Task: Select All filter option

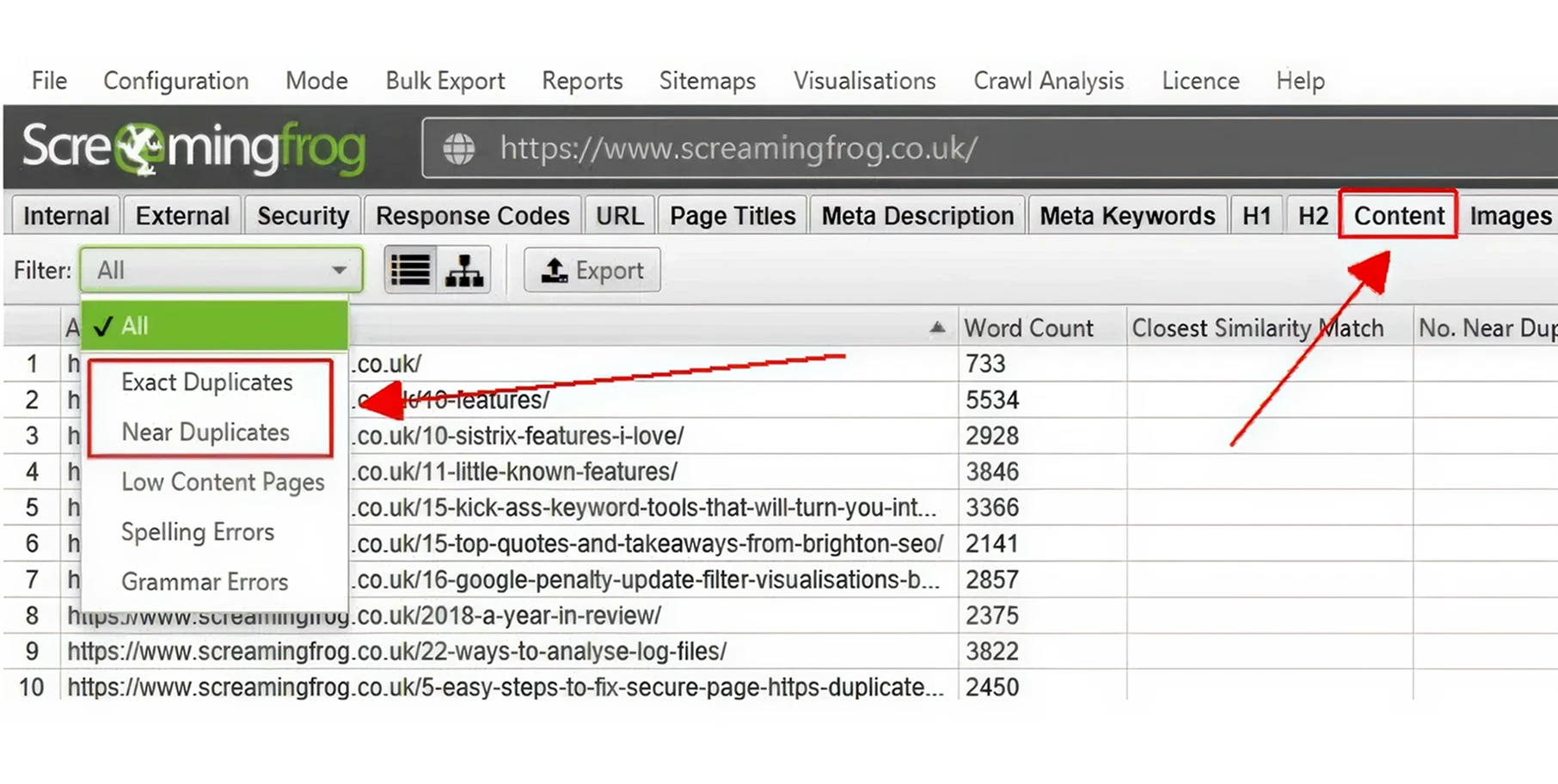Action: pyautogui.click(x=215, y=326)
